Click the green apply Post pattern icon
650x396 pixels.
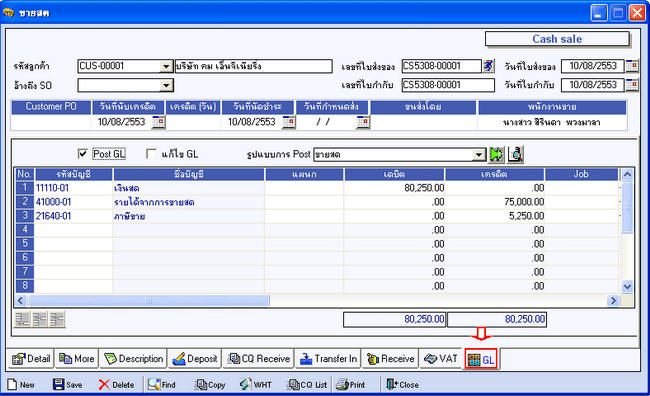tap(497, 154)
